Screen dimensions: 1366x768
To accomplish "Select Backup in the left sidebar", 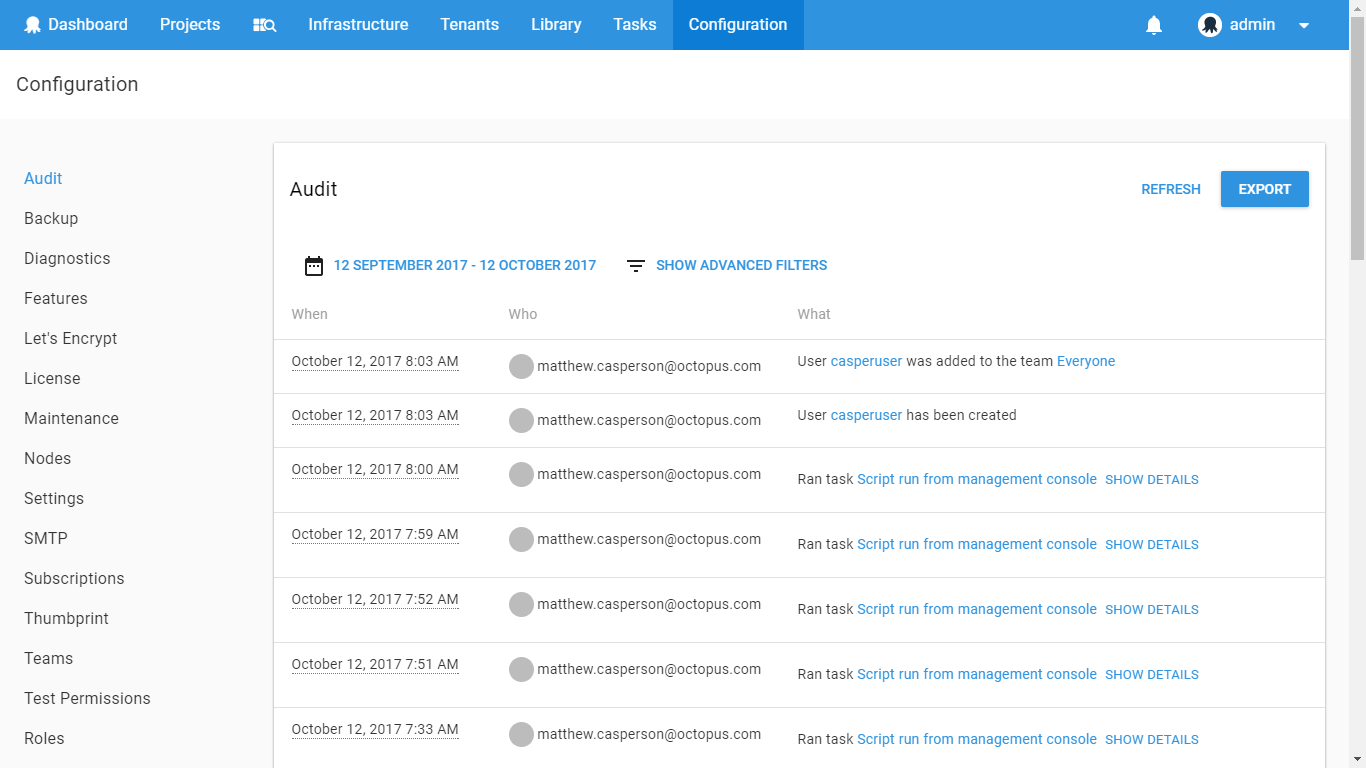I will 51,218.
